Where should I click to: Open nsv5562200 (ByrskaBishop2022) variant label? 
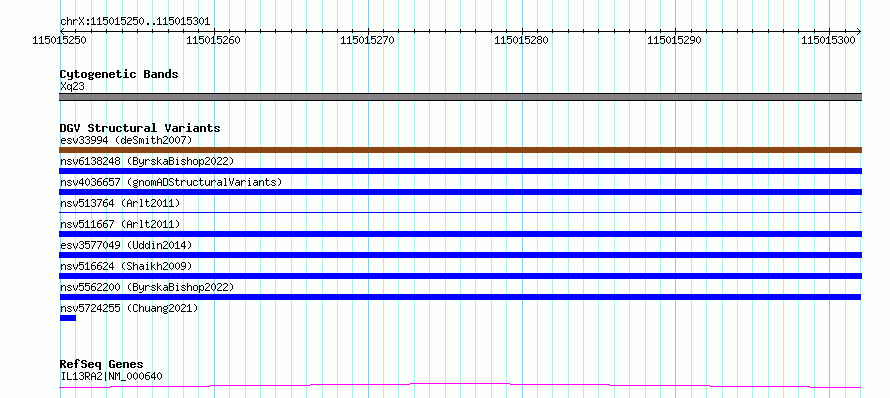[x=146, y=287]
